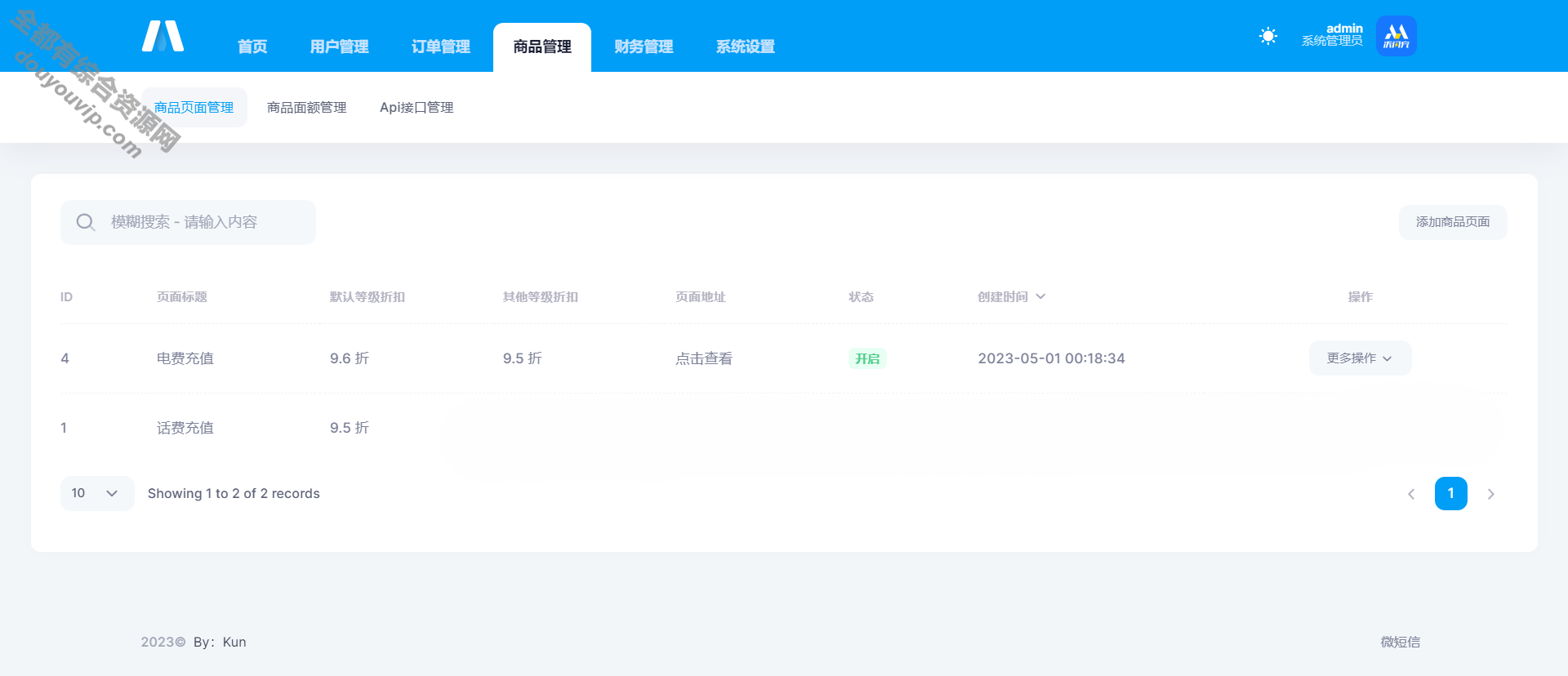Focus the 模糊搜索 input field
The height and width of the screenshot is (676, 1568).
click(x=188, y=222)
